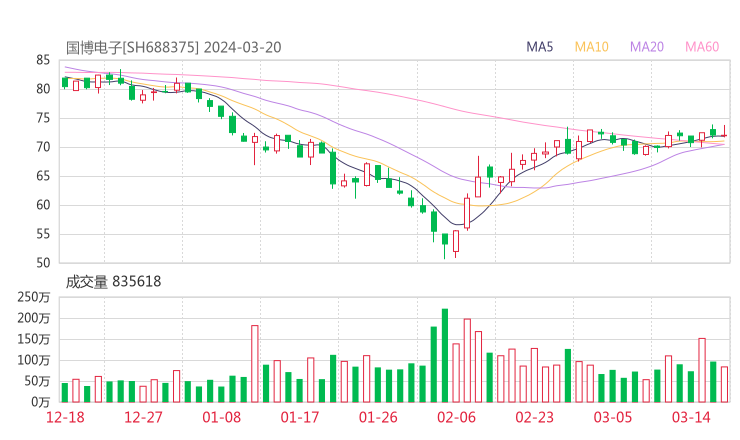
Task: Click the MA5 legend label
Action: (x=539, y=47)
